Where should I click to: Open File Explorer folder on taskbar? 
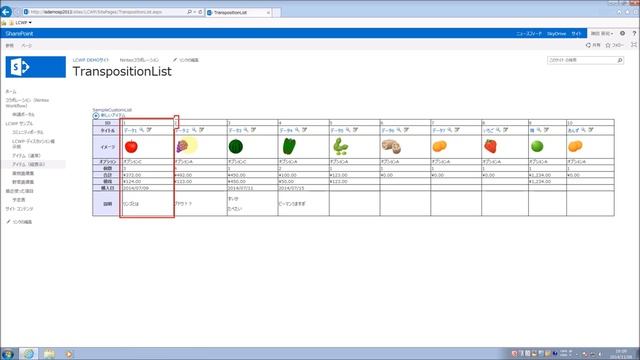click(x=49, y=354)
